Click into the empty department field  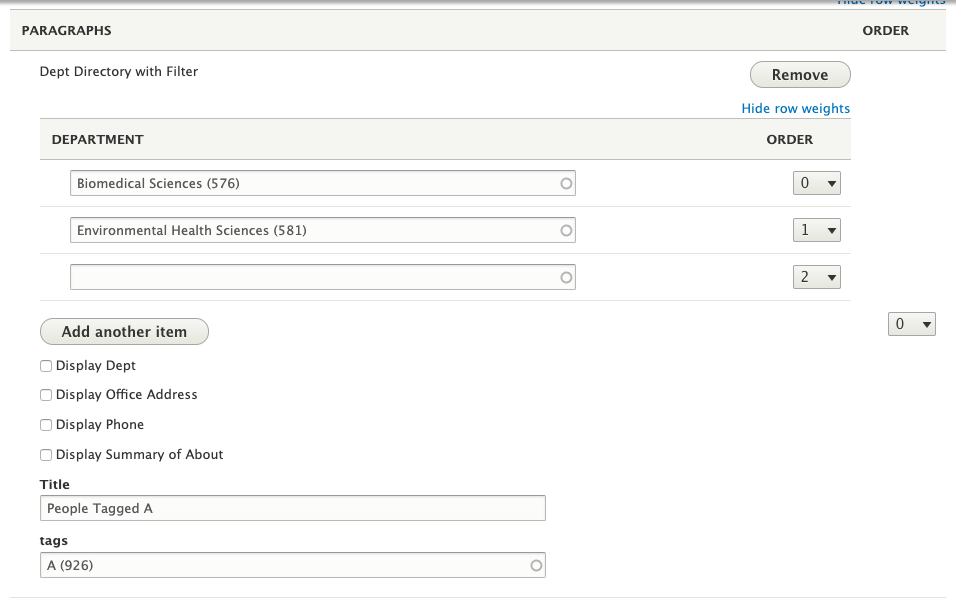click(310, 278)
